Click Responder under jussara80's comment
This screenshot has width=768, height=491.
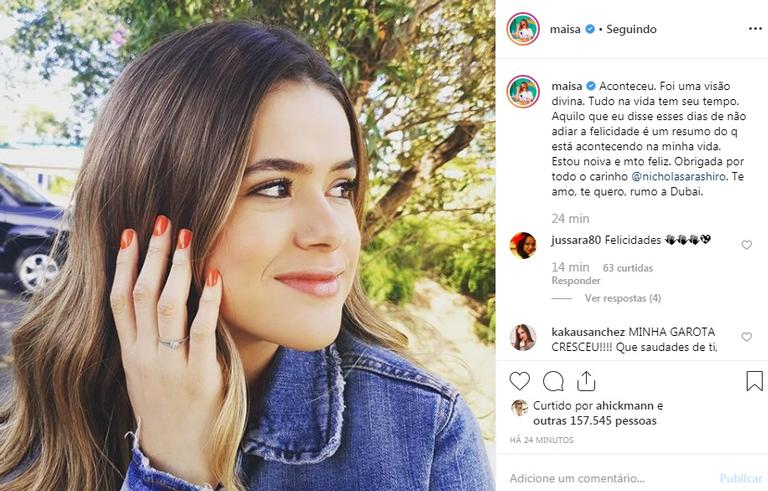click(576, 281)
